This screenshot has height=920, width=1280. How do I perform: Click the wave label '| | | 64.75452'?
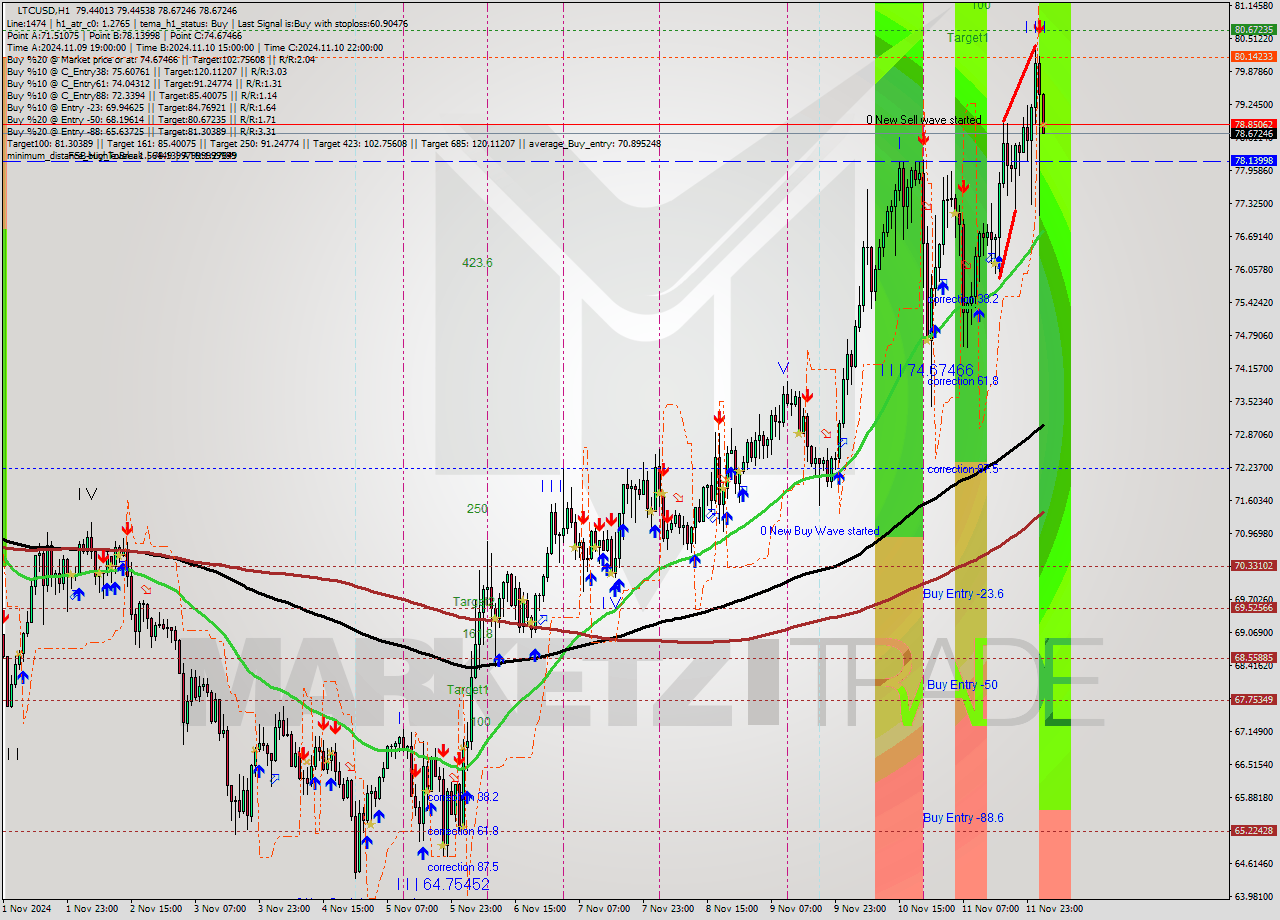(443, 884)
